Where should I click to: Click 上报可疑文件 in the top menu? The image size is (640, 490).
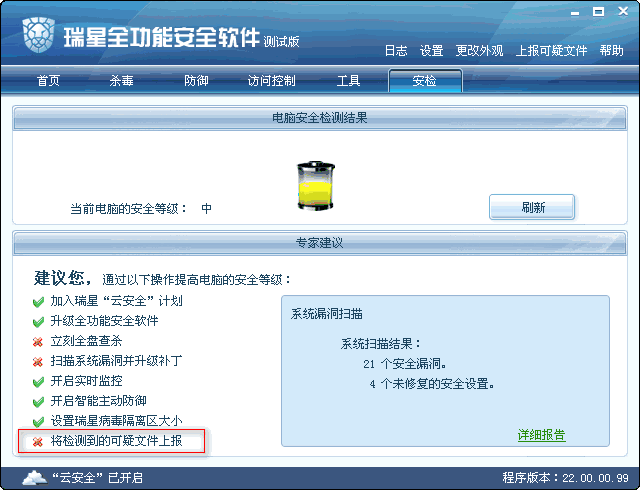[551, 51]
